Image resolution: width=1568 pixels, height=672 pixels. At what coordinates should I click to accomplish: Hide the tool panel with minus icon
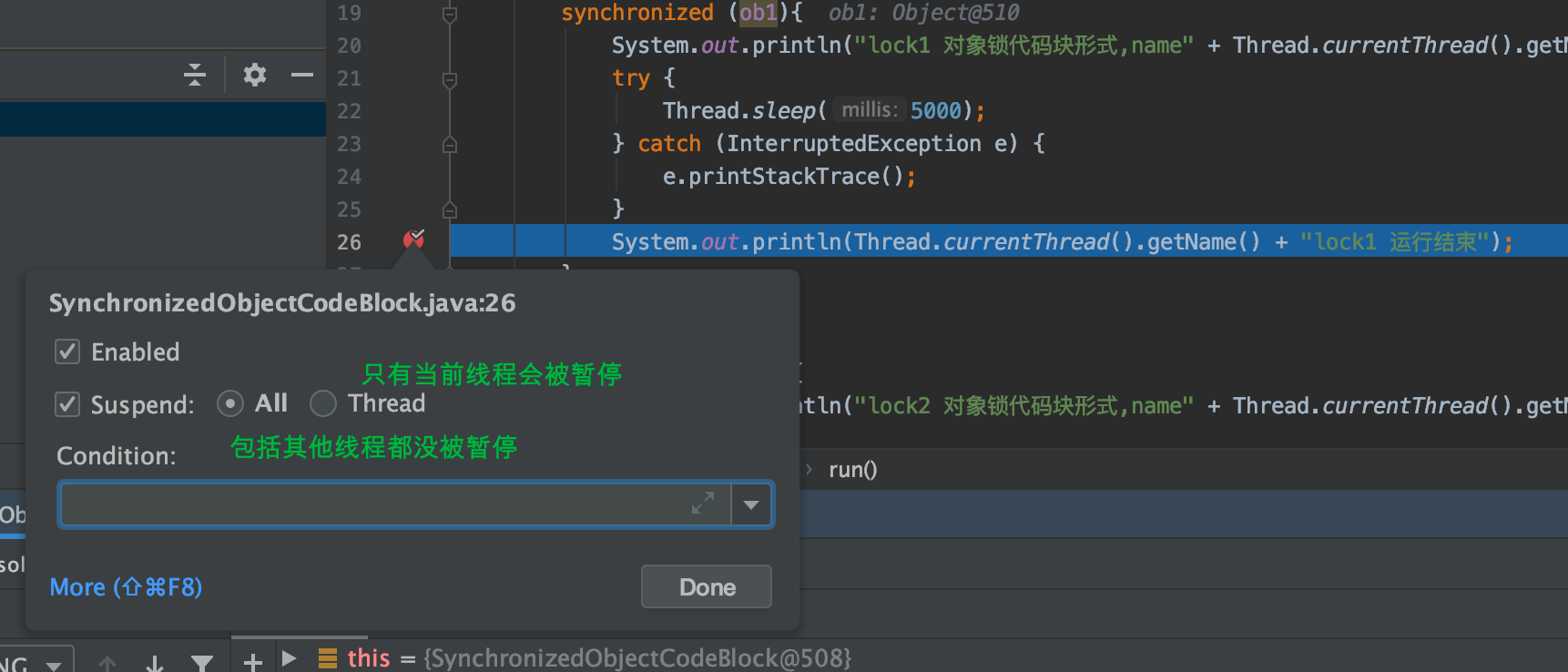tap(302, 75)
